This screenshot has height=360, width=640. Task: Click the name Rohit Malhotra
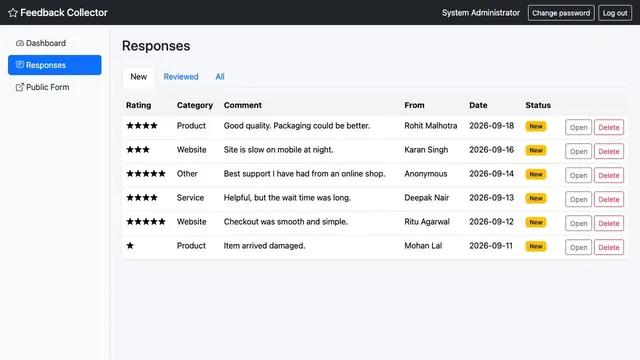(431, 126)
